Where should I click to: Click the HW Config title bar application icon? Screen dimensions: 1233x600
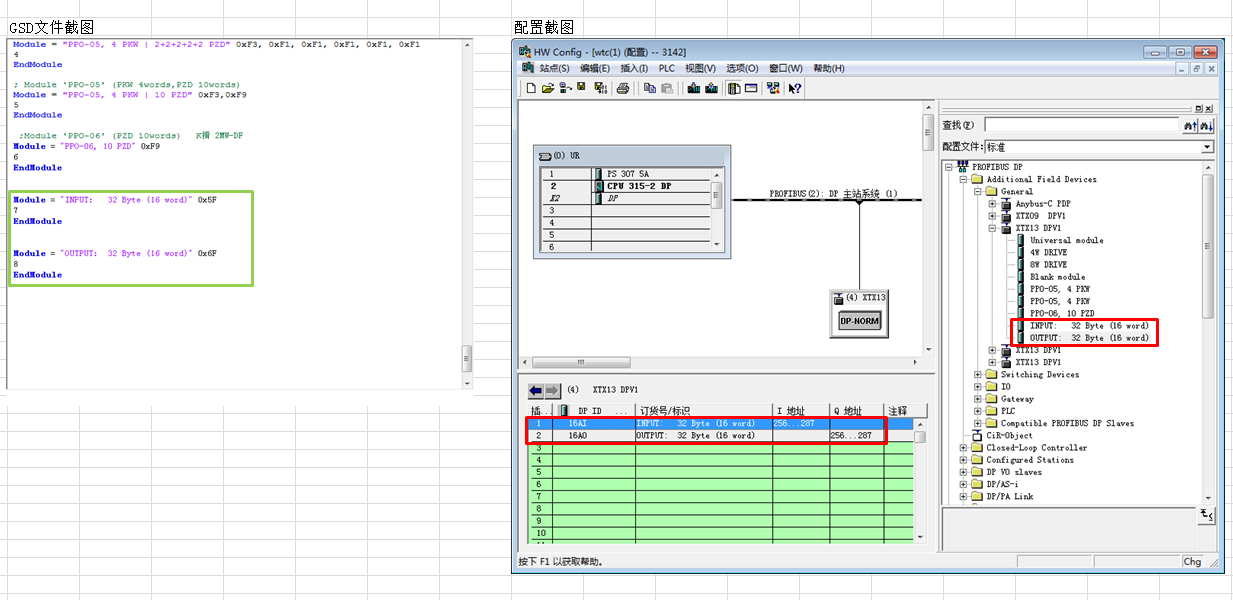(x=525, y=52)
